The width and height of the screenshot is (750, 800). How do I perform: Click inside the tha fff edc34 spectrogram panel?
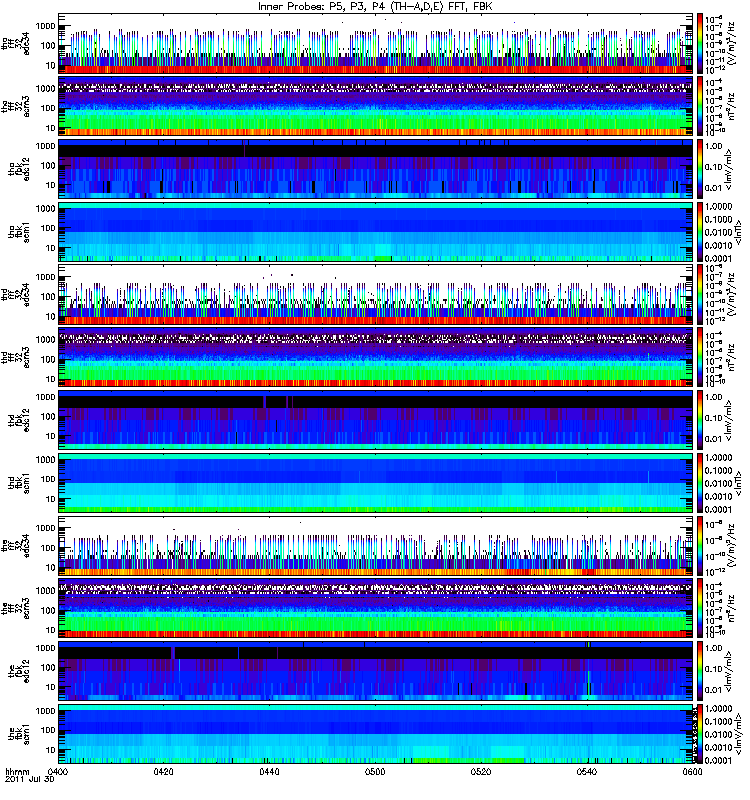(375, 43)
